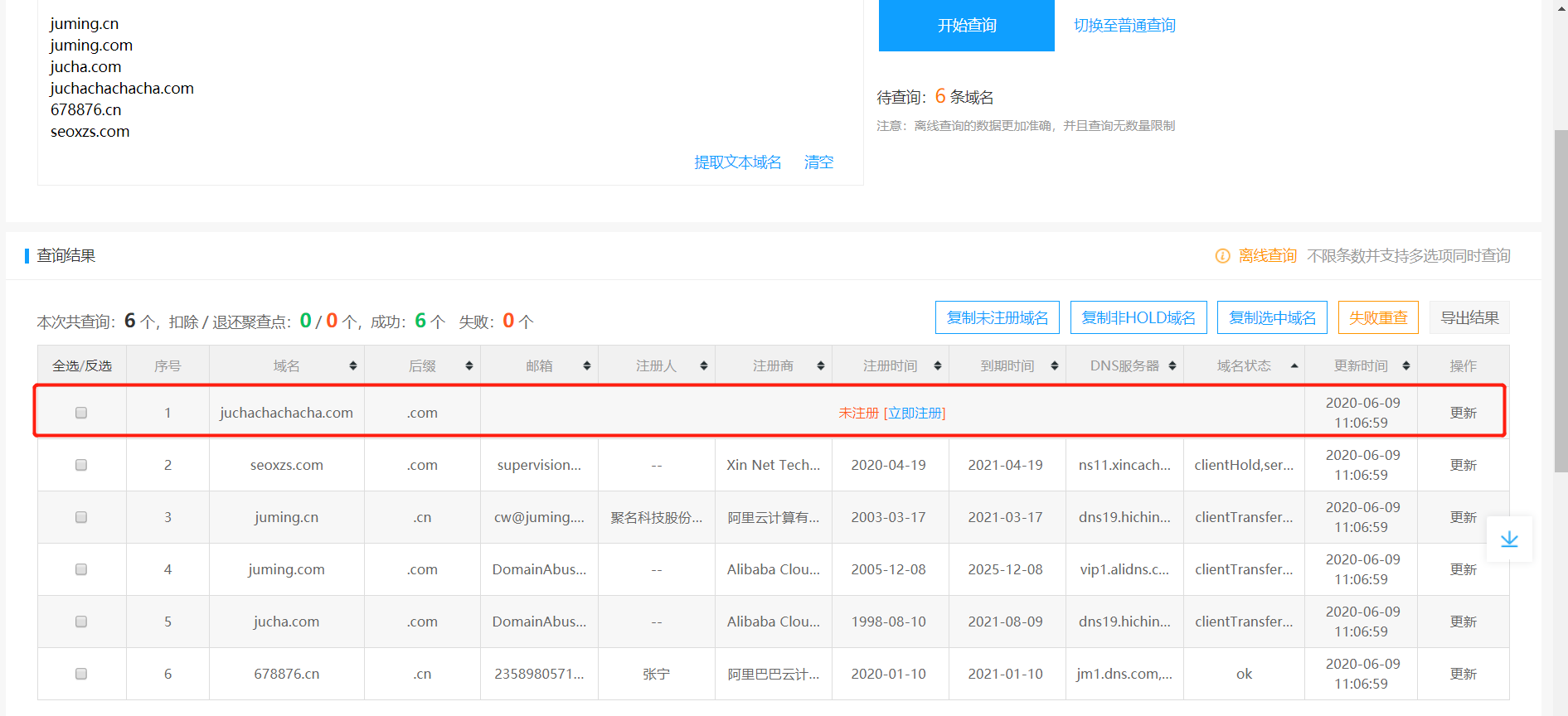Tick the checkbox for 678876.cn
The height and width of the screenshot is (716, 1568).
(81, 674)
